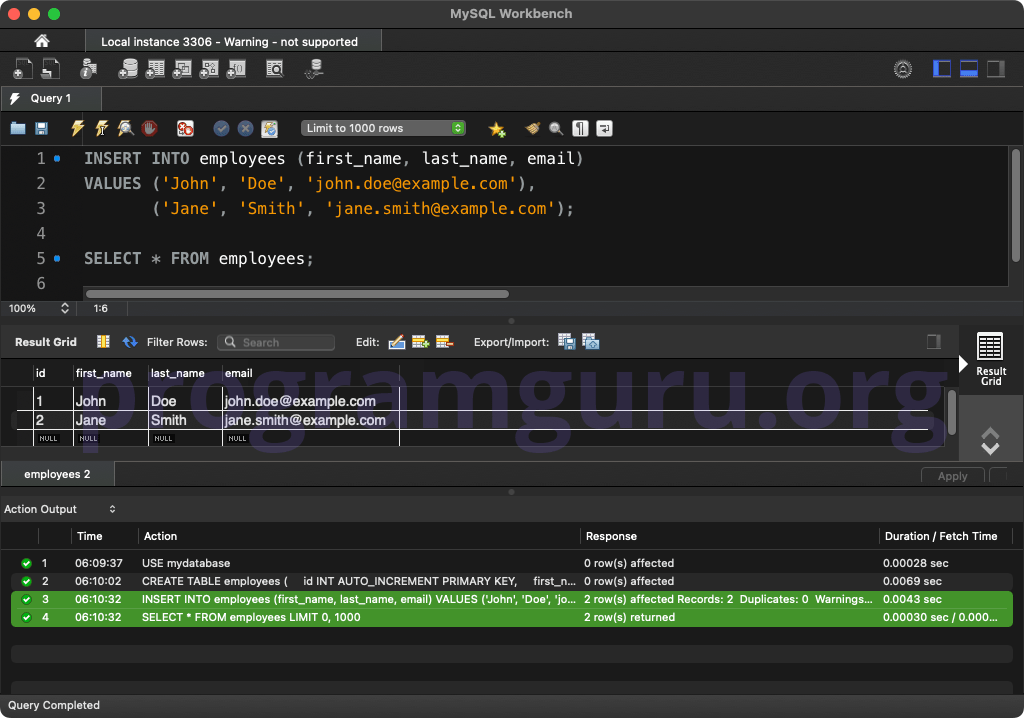1024x718 pixels.
Task: Select the Query 1 tab
Action: pos(51,98)
